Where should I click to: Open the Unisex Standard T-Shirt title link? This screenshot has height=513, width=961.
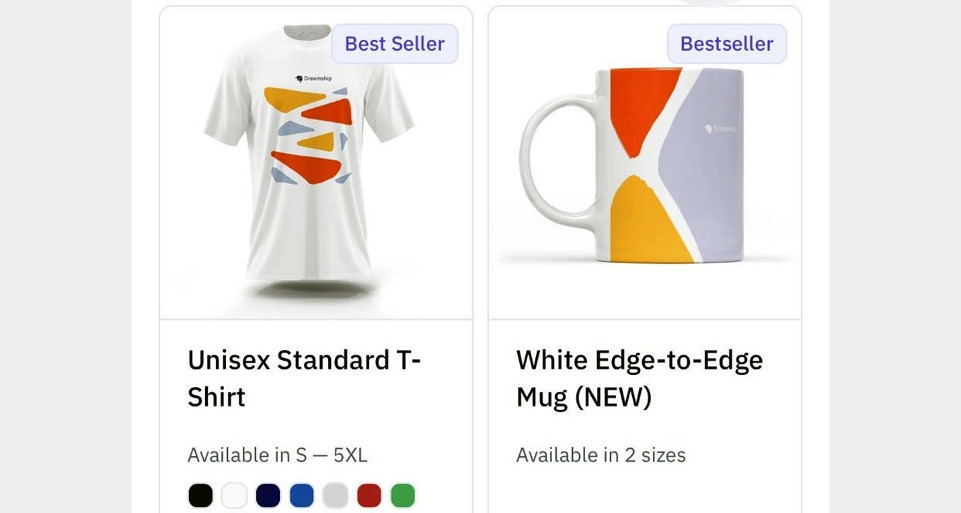(x=304, y=378)
